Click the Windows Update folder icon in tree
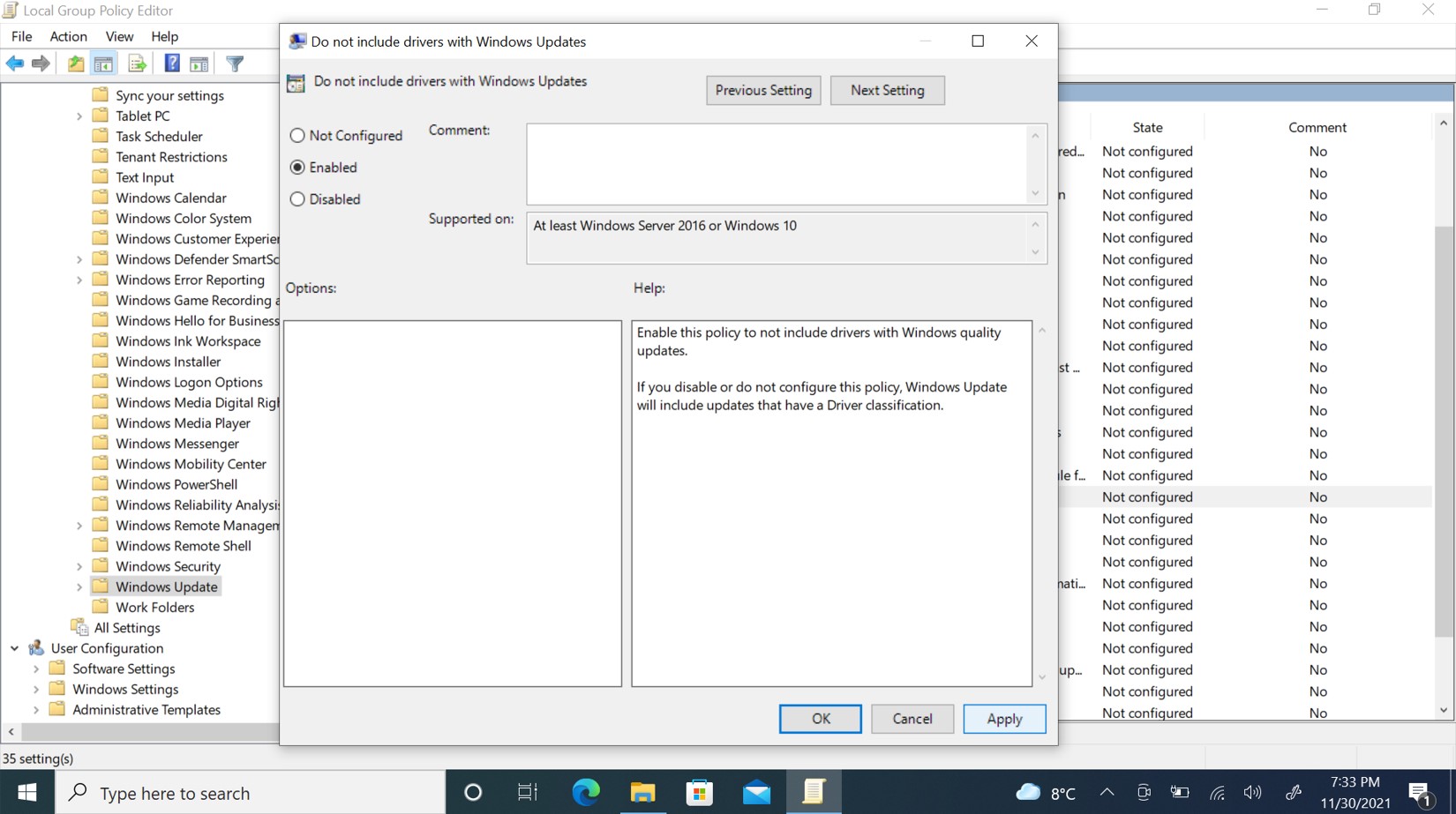1456x814 pixels. tap(101, 586)
